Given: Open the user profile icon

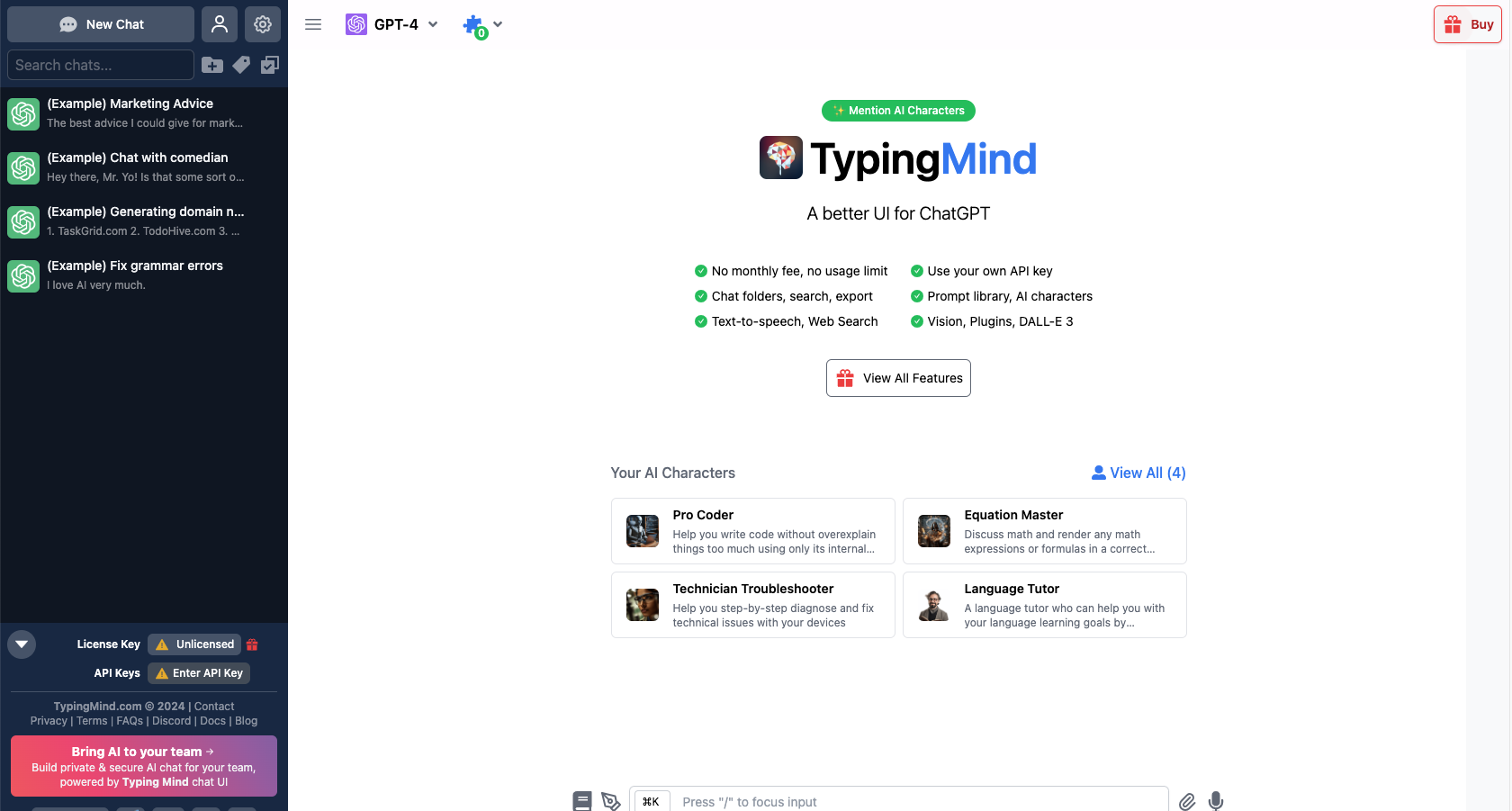Looking at the screenshot, I should click(x=220, y=24).
